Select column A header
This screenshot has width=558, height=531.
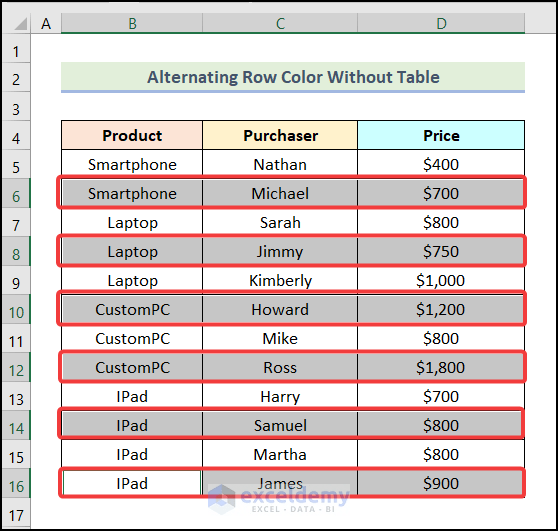point(46,23)
